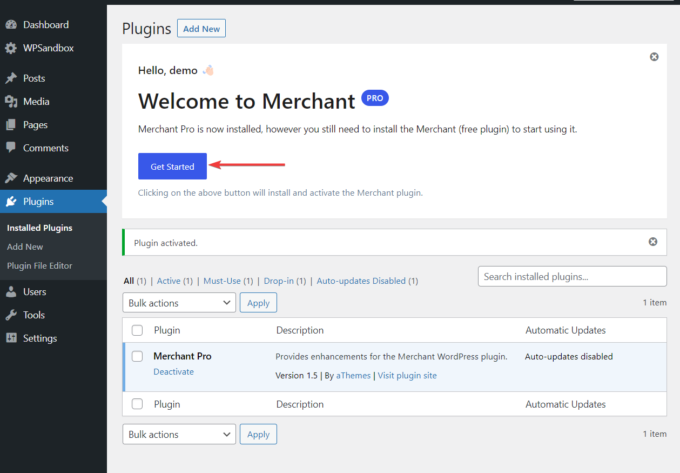This screenshot has height=473, width=680.
Task: Open the aThemes author link
Action: [353, 375]
